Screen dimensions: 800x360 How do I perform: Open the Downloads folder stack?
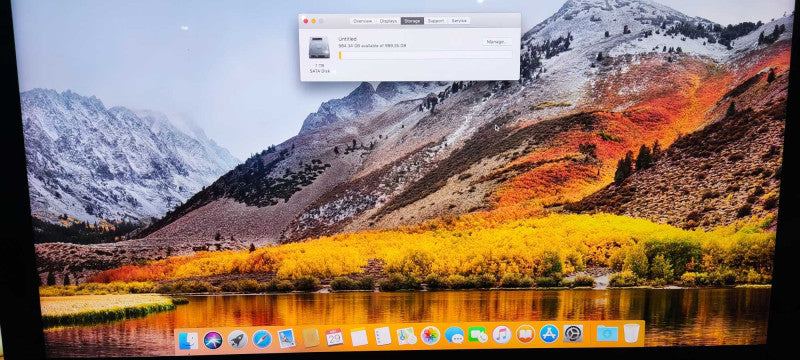[607, 333]
